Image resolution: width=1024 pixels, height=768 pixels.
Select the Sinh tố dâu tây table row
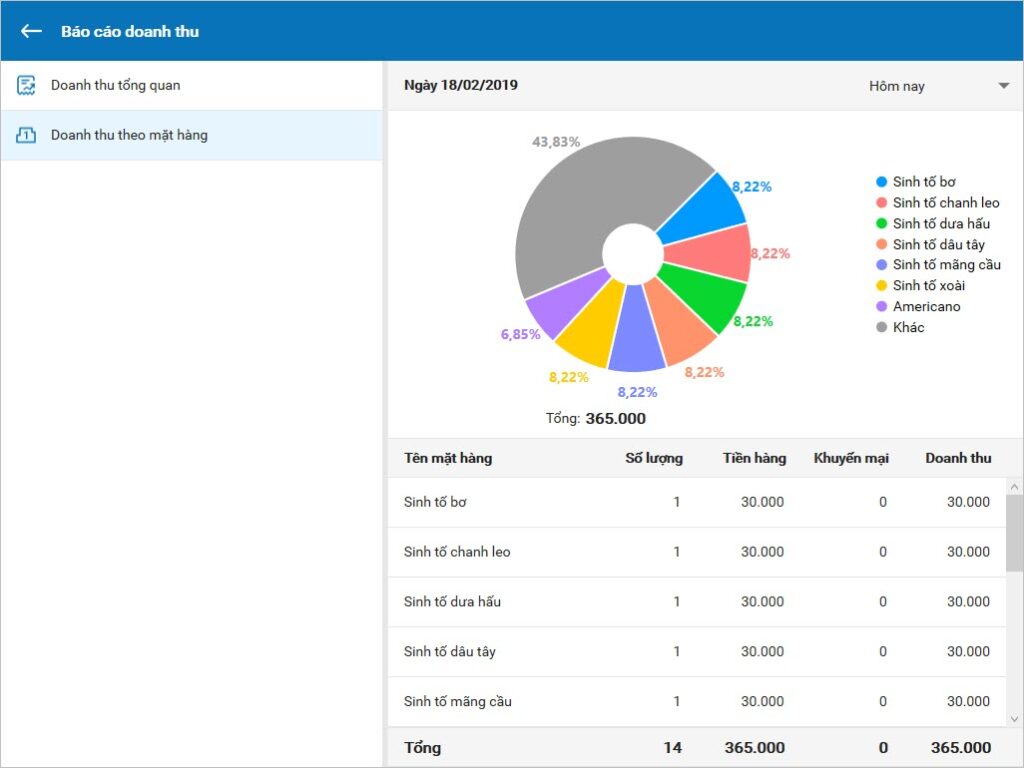pyautogui.click(x=697, y=651)
